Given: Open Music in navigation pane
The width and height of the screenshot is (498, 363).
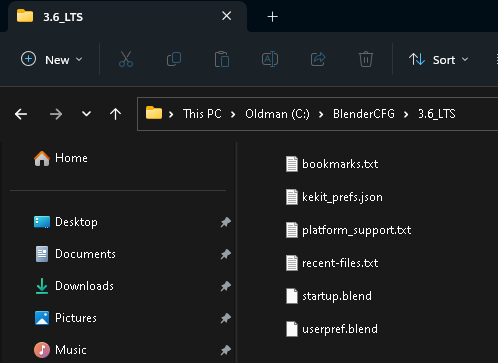Looking at the screenshot, I should click(60, 350).
